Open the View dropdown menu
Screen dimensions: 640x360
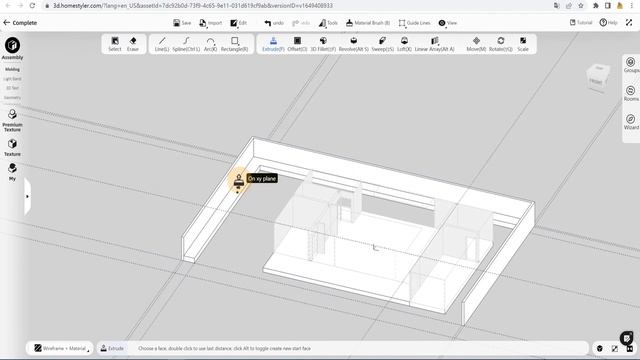(448, 23)
